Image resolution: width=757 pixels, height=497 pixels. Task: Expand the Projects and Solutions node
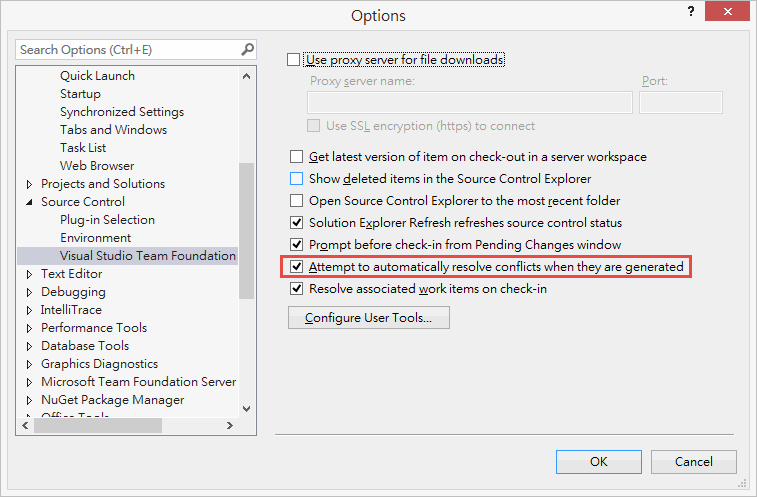coord(29,184)
